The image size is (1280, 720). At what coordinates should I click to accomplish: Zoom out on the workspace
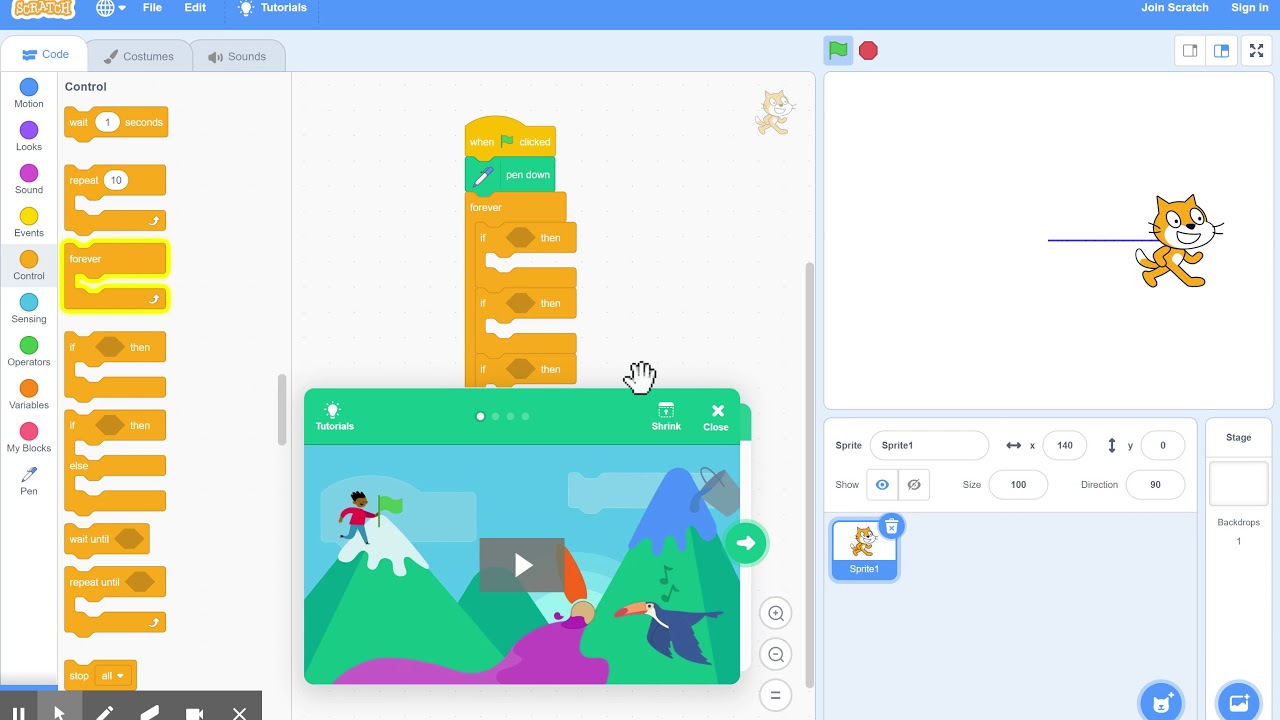click(x=775, y=654)
